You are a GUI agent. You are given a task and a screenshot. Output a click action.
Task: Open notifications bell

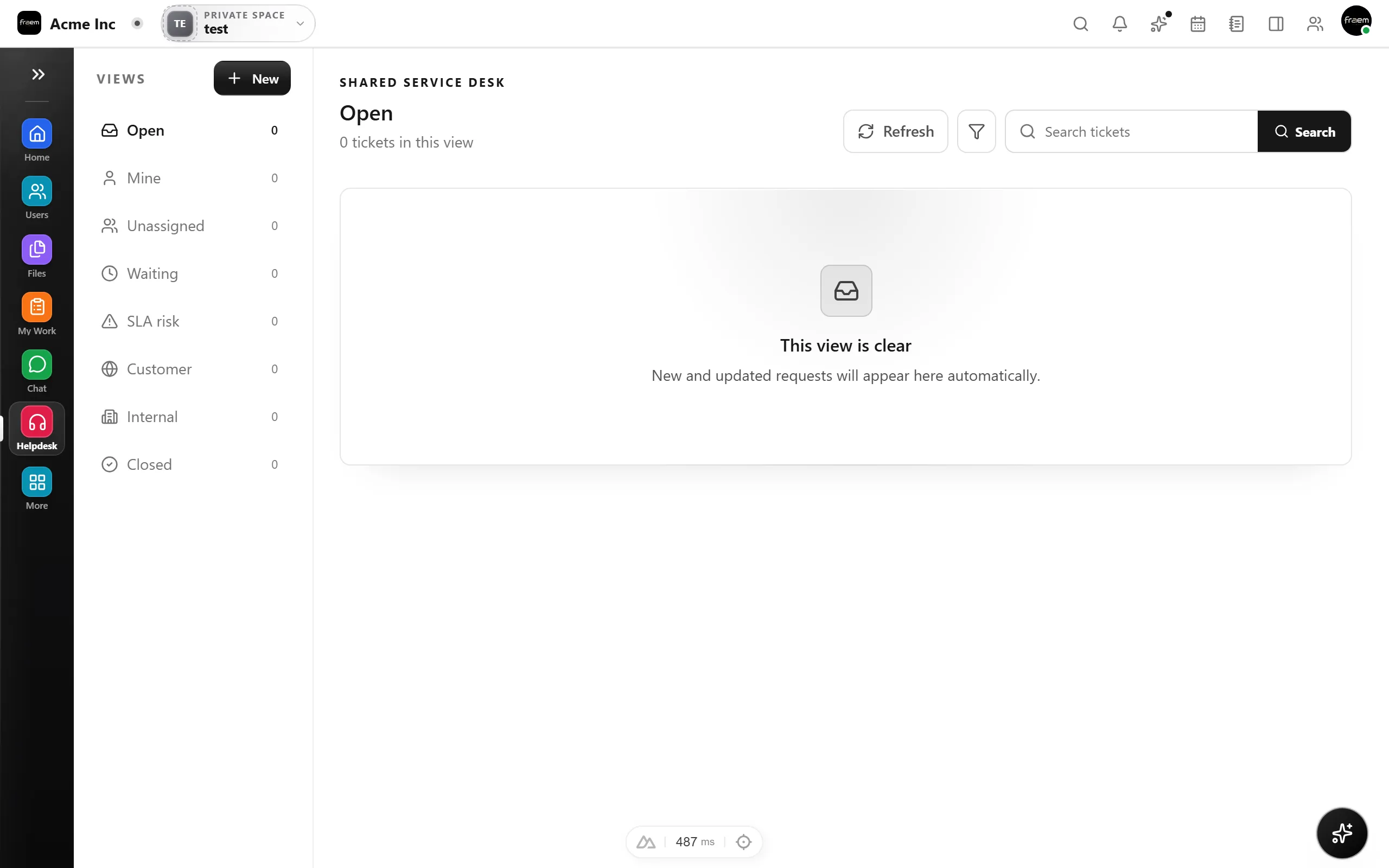(x=1119, y=23)
